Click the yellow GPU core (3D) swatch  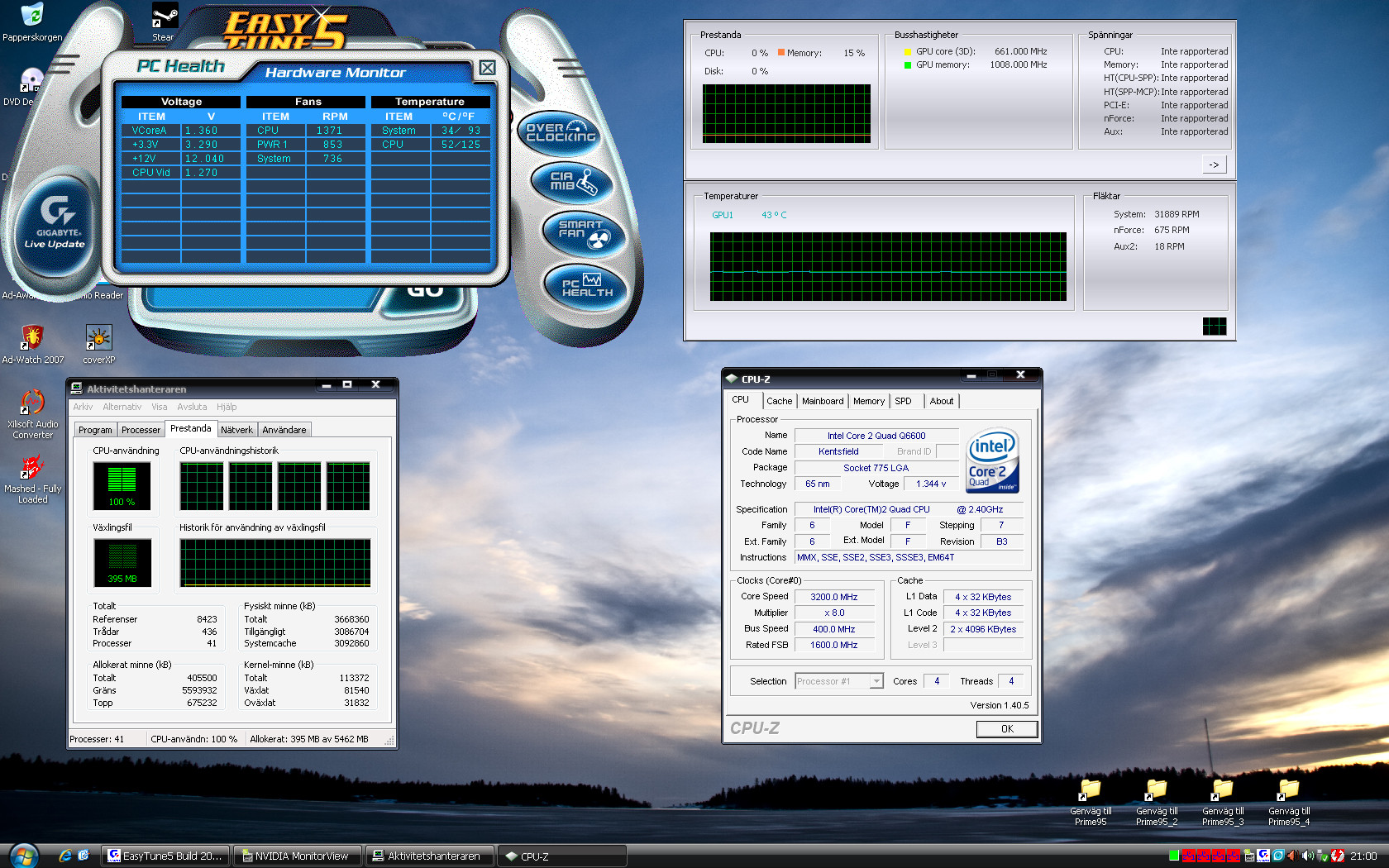(907, 52)
